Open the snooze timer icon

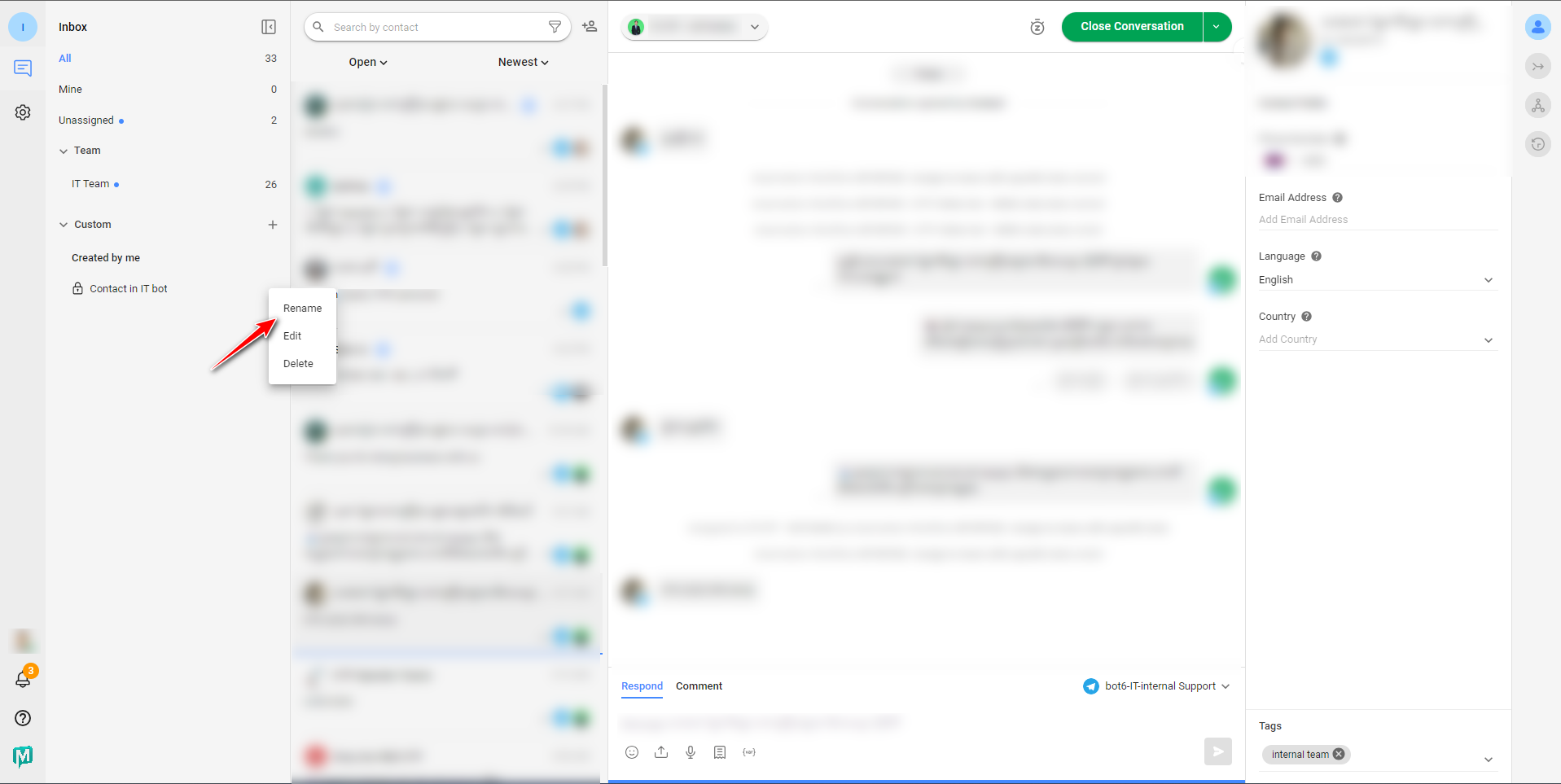point(1037,27)
